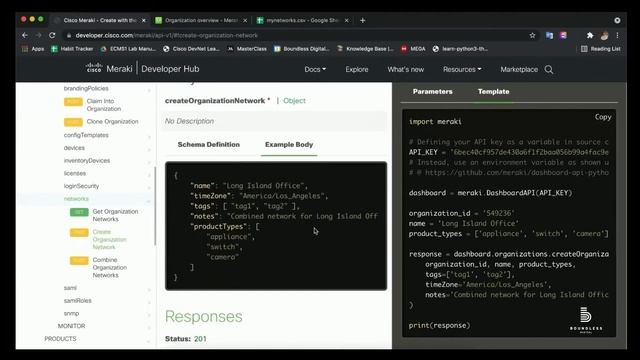This screenshot has width=640, height=360.
Task: Open a new browser tab
Action: coord(362,20)
